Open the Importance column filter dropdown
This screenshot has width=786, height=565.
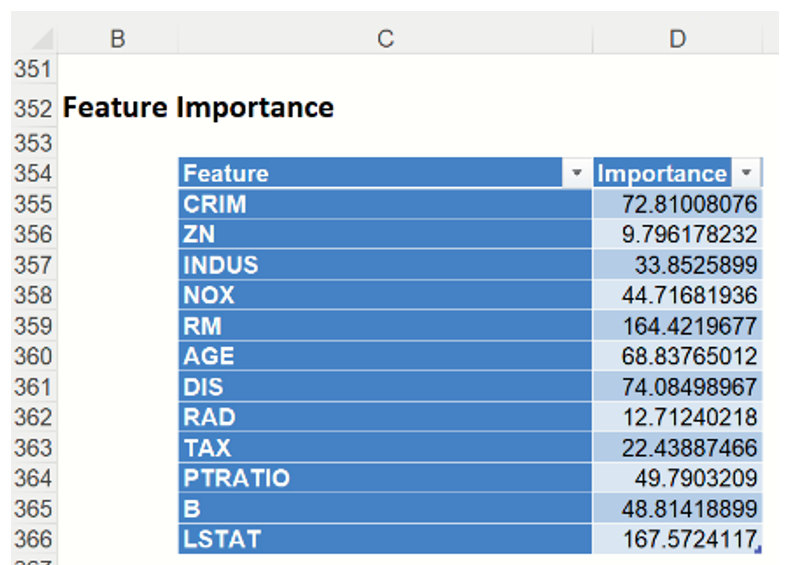coord(746,174)
